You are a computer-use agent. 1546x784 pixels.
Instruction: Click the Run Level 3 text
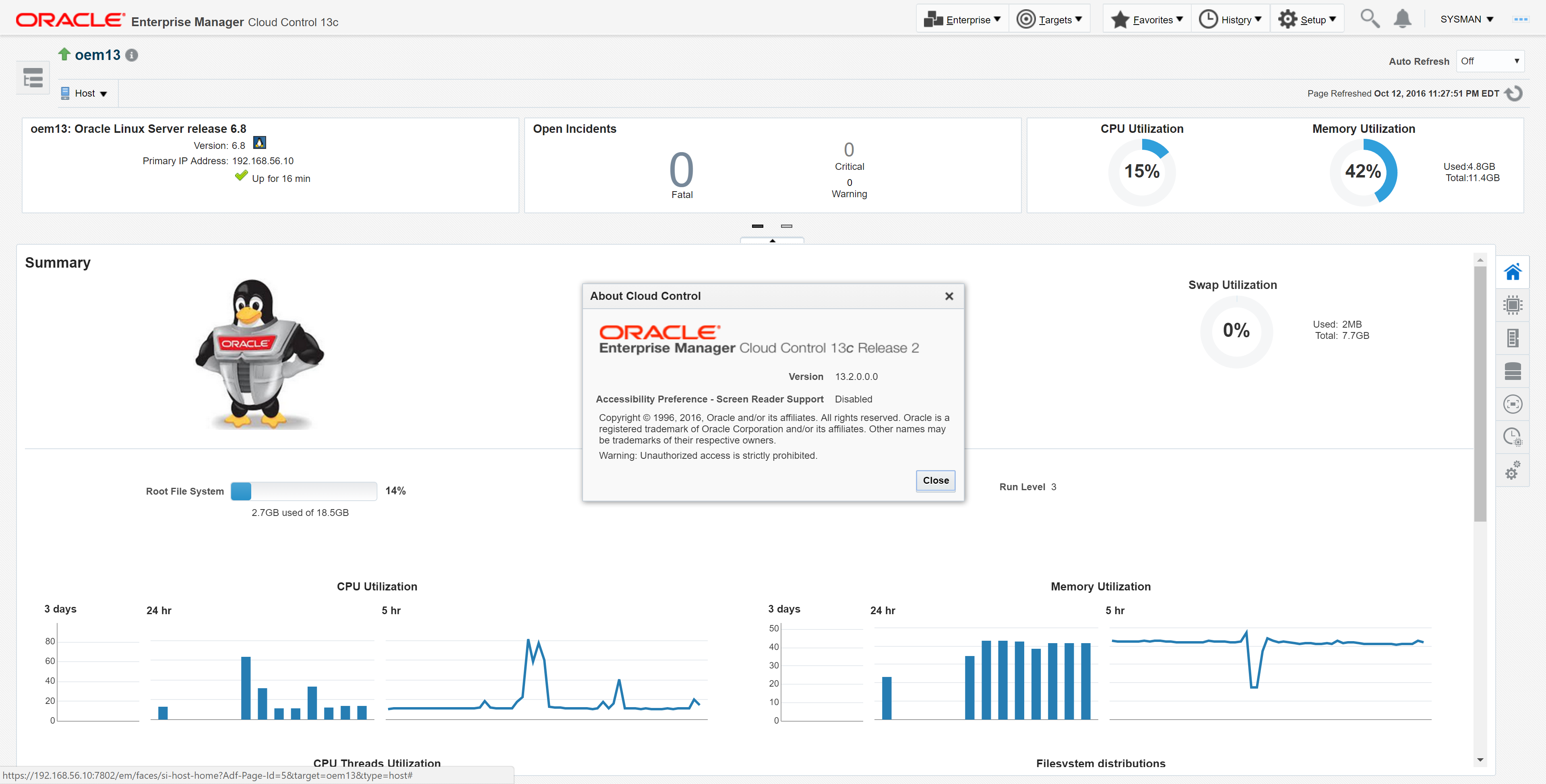(x=1027, y=487)
